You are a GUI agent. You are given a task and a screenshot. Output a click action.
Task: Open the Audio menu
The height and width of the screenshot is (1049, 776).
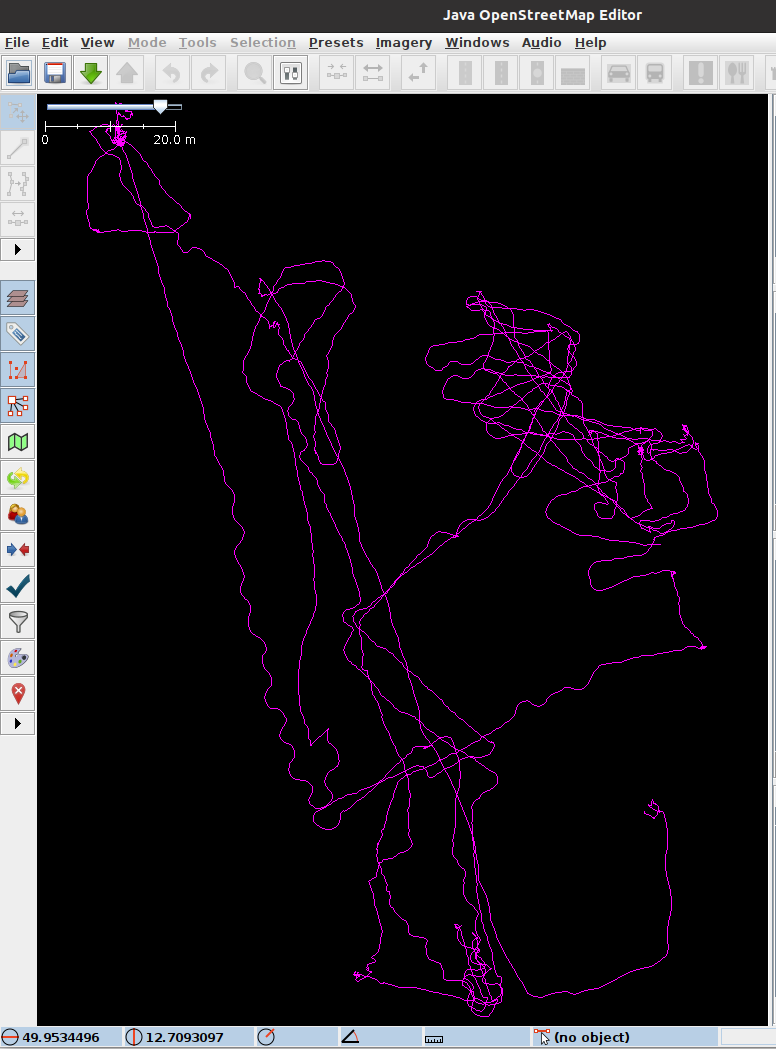point(541,42)
